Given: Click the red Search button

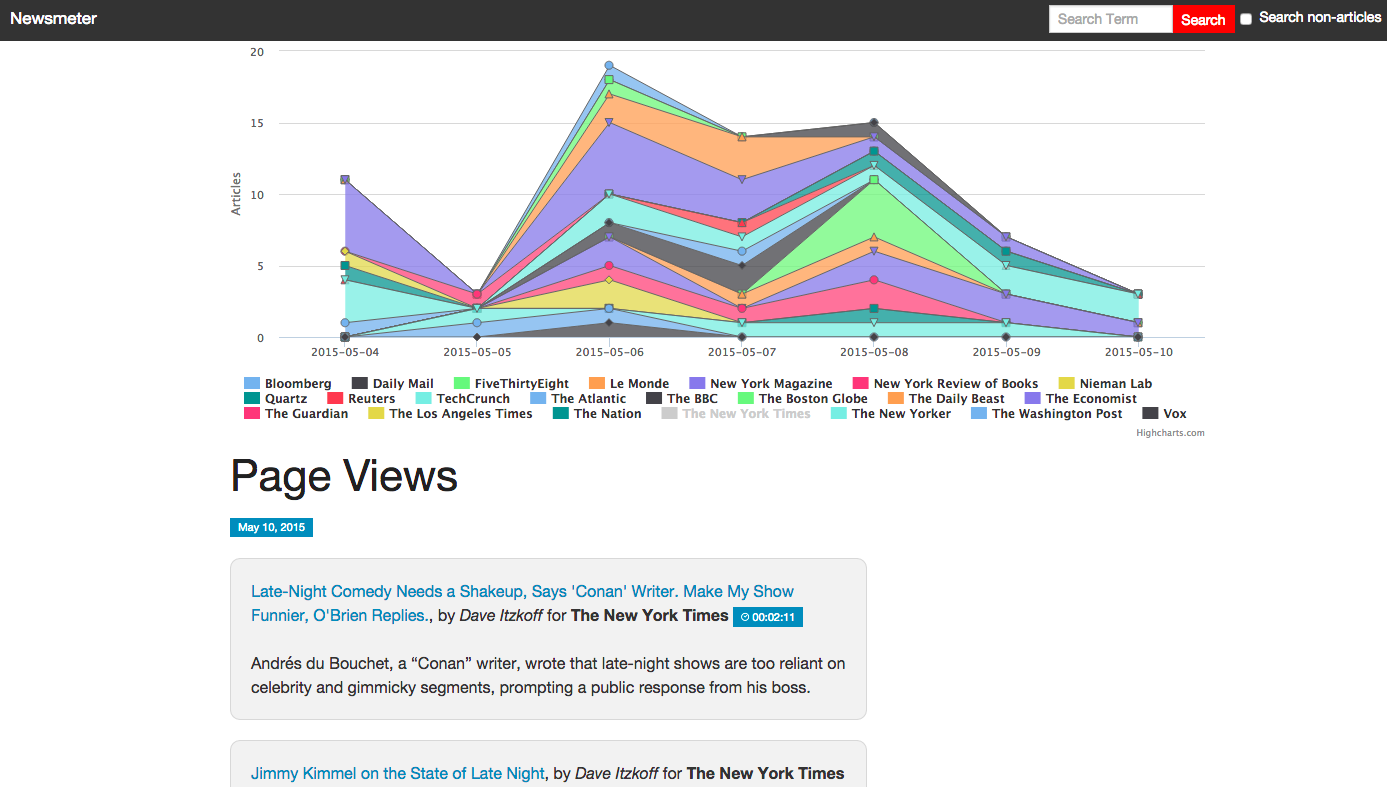Looking at the screenshot, I should (x=1203, y=19).
